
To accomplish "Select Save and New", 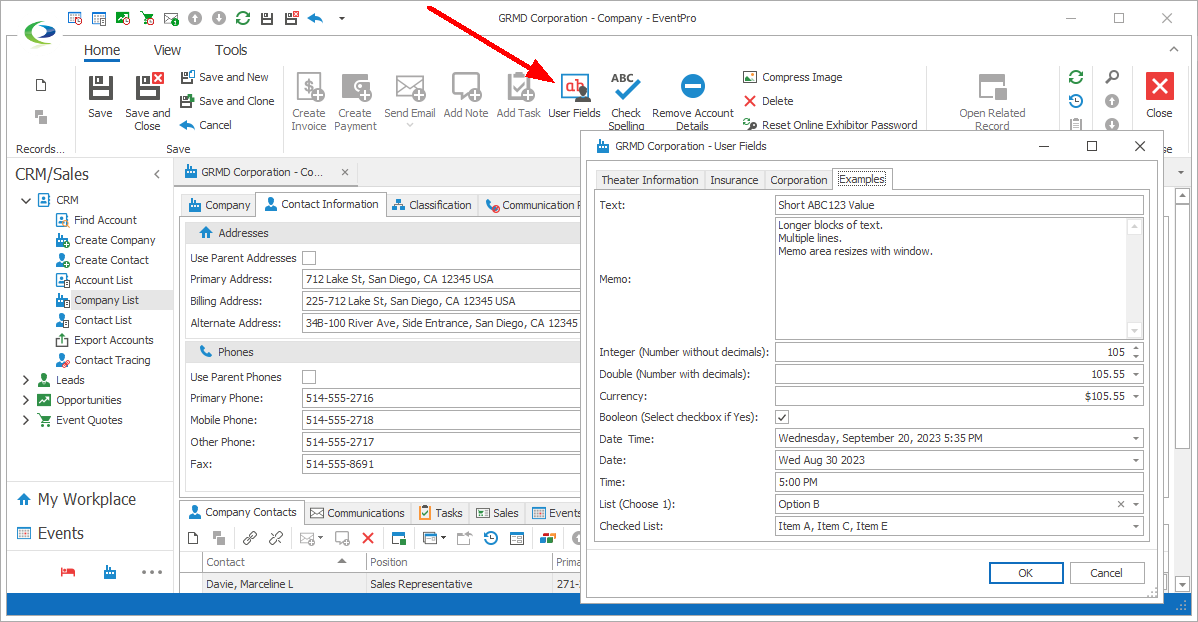I will tap(225, 77).
